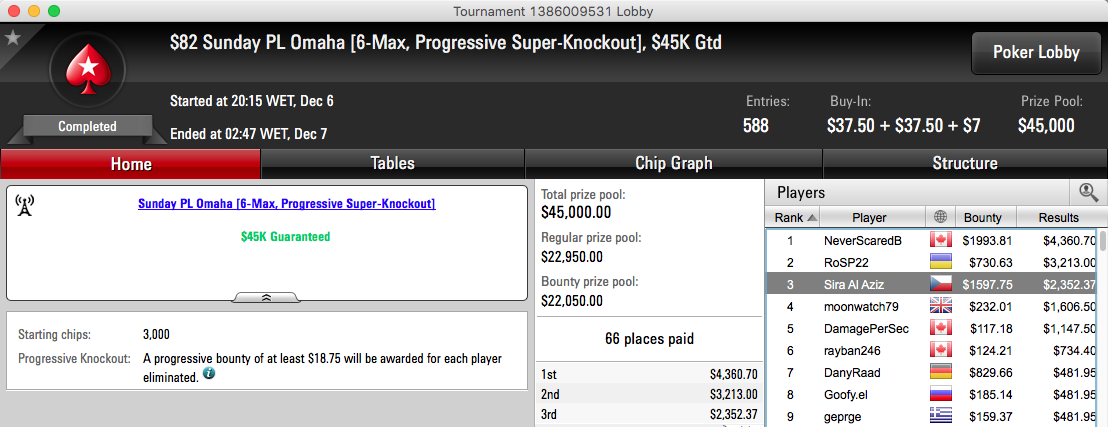Click the broadcast antenna icon

[x=25, y=206]
